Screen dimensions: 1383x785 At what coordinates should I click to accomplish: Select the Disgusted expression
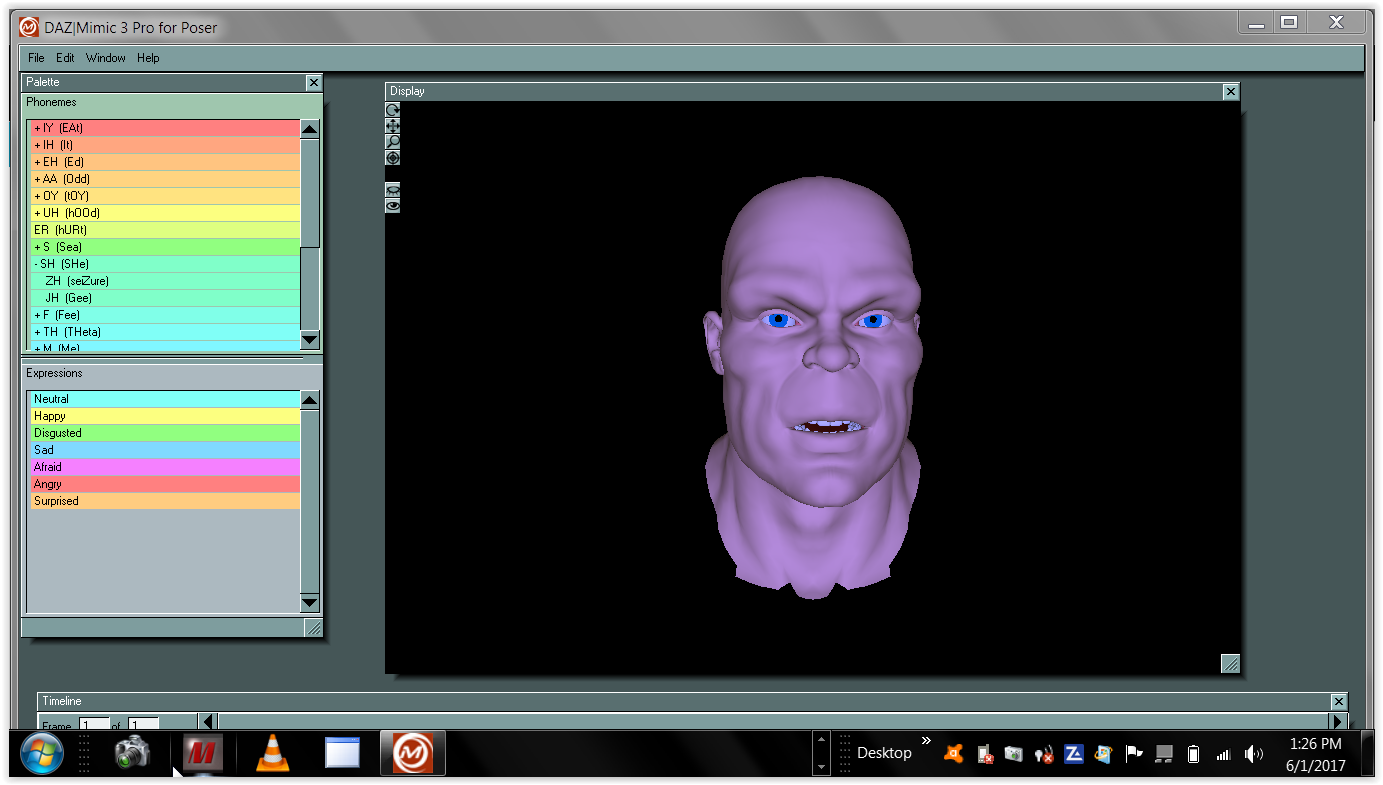click(x=165, y=433)
